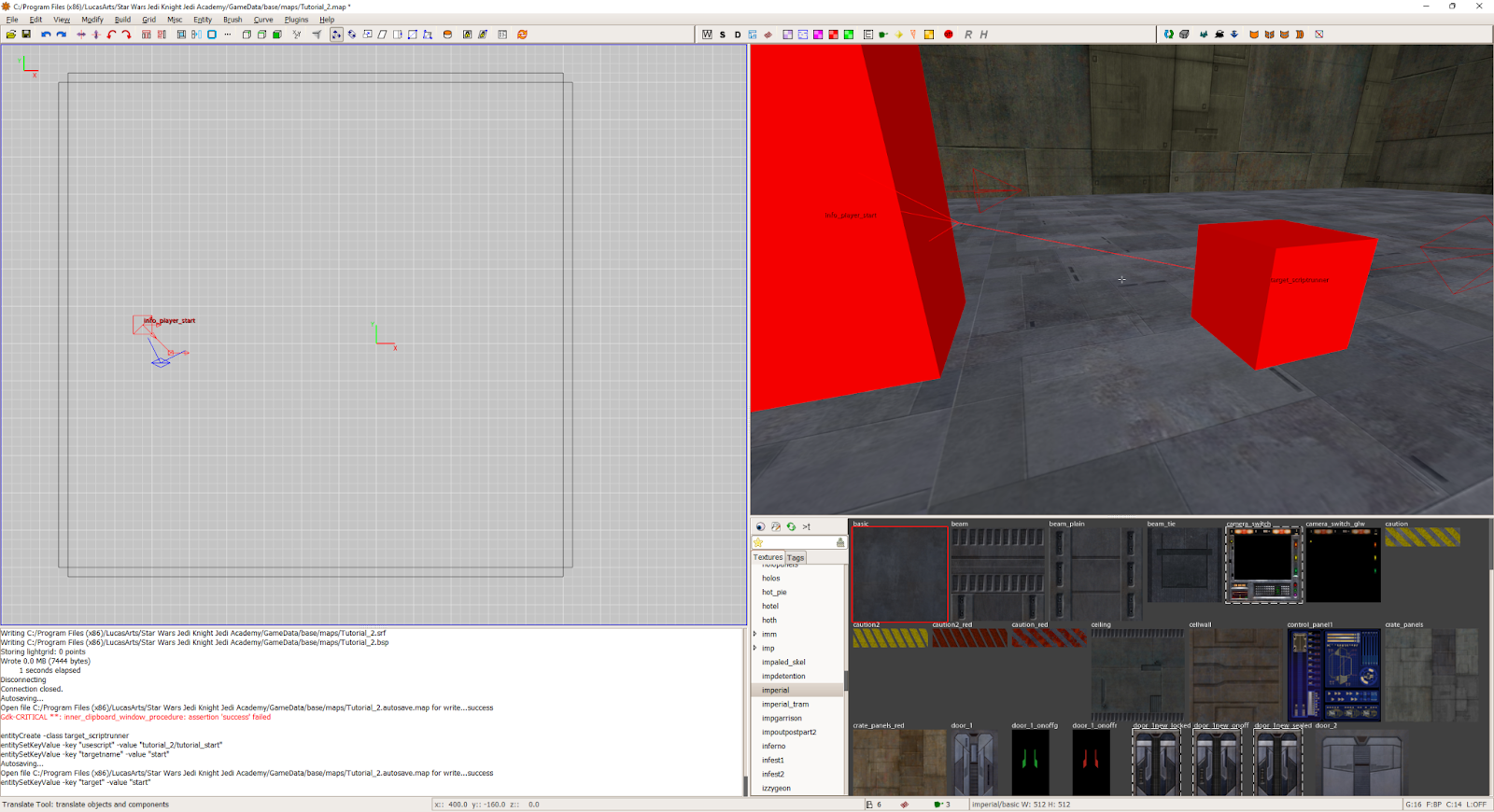Viewport: 1494px width, 812px height.
Task: Select the impgarrison texture folder
Action: coord(782,718)
